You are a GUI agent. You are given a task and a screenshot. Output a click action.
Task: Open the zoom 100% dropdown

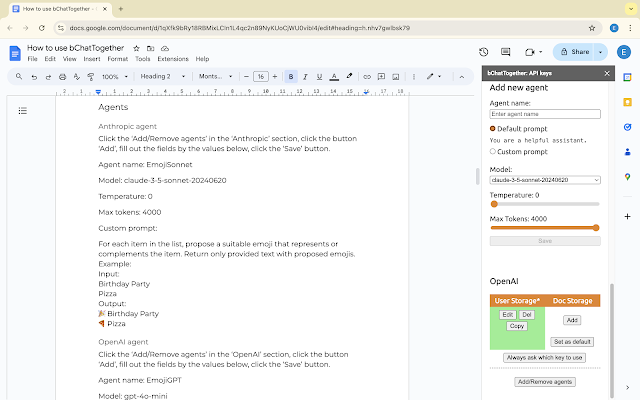tap(115, 77)
